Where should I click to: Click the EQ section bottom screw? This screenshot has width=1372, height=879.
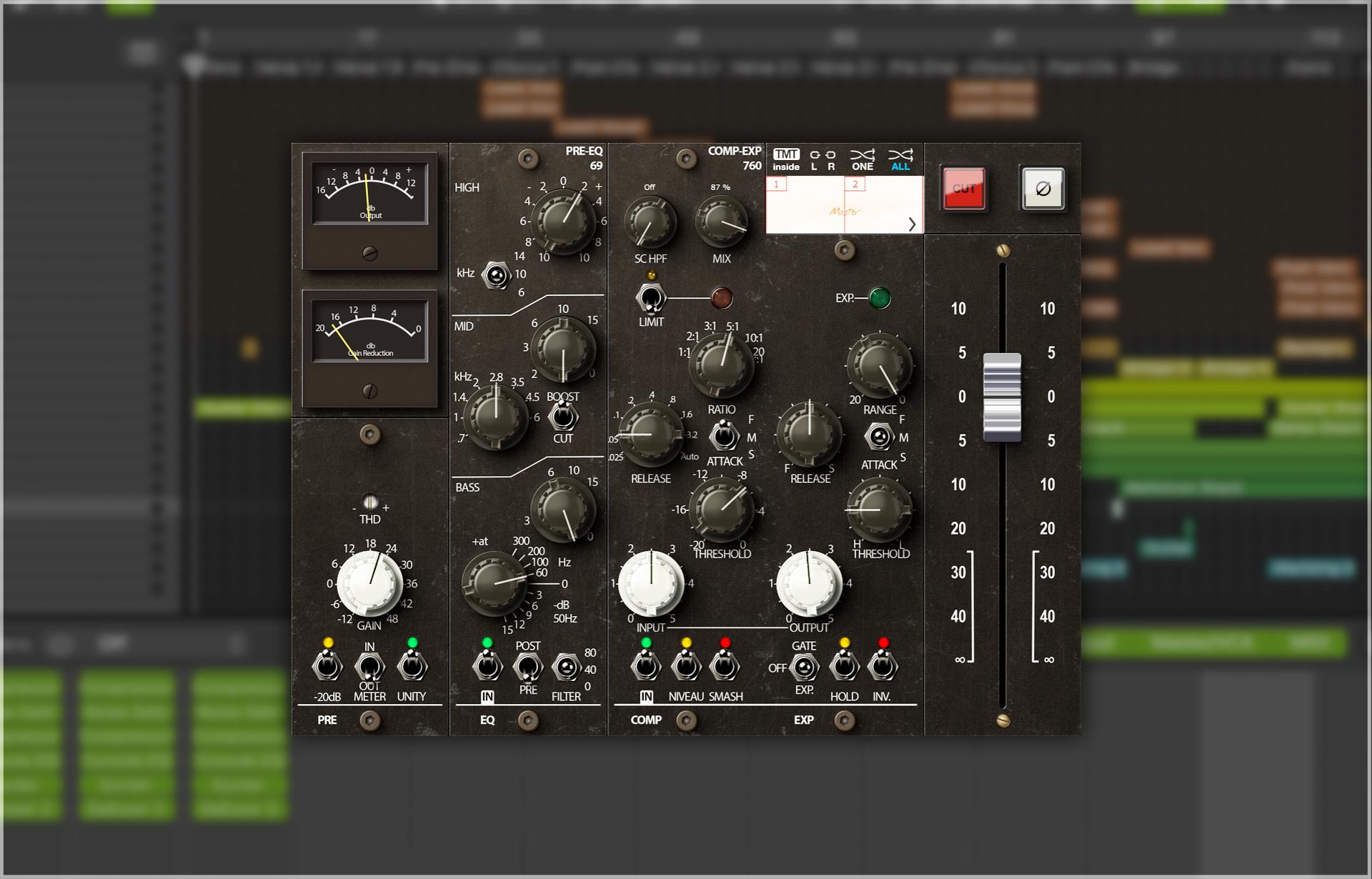[x=528, y=720]
